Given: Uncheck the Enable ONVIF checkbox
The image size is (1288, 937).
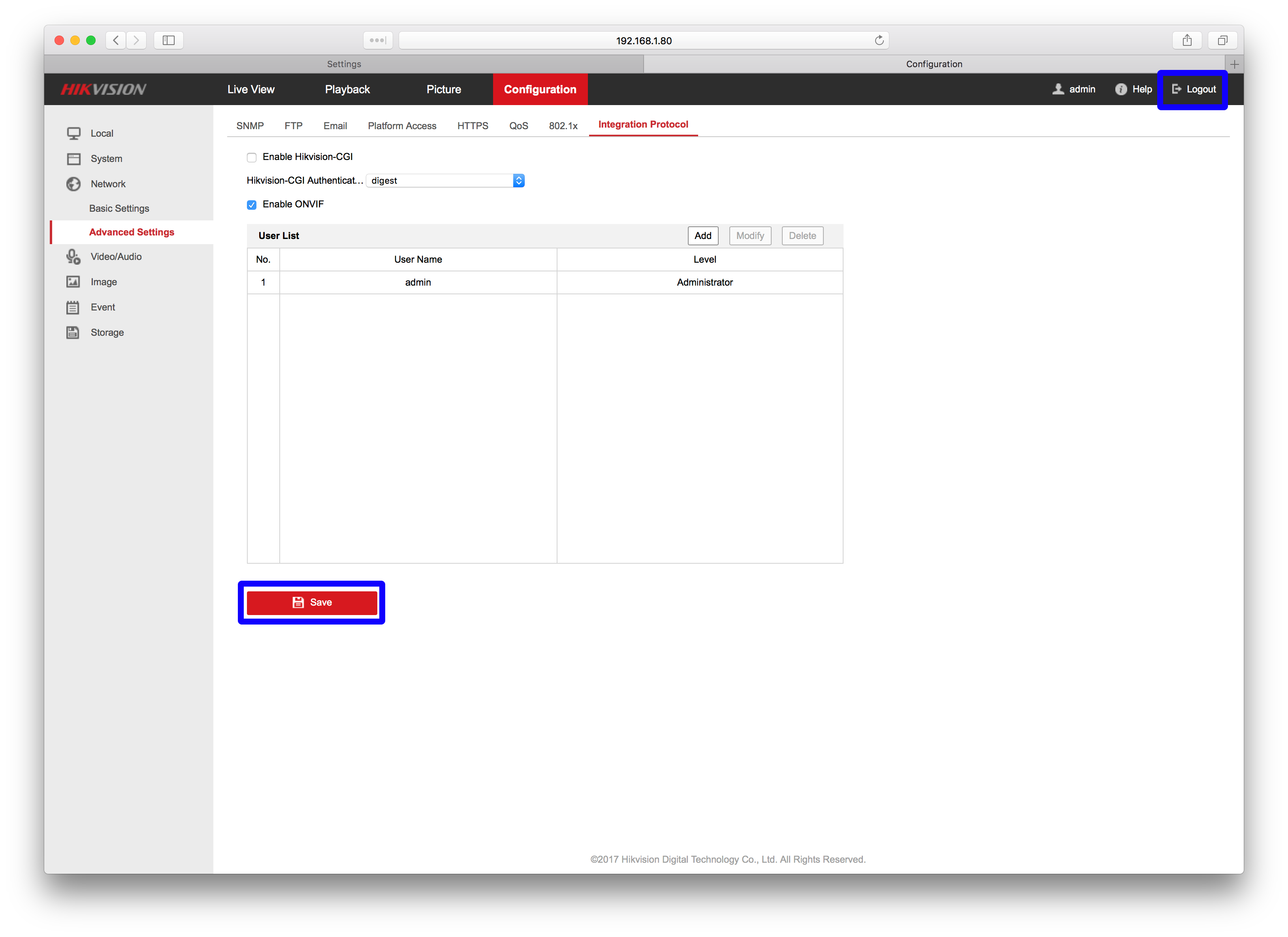Looking at the screenshot, I should pos(252,205).
